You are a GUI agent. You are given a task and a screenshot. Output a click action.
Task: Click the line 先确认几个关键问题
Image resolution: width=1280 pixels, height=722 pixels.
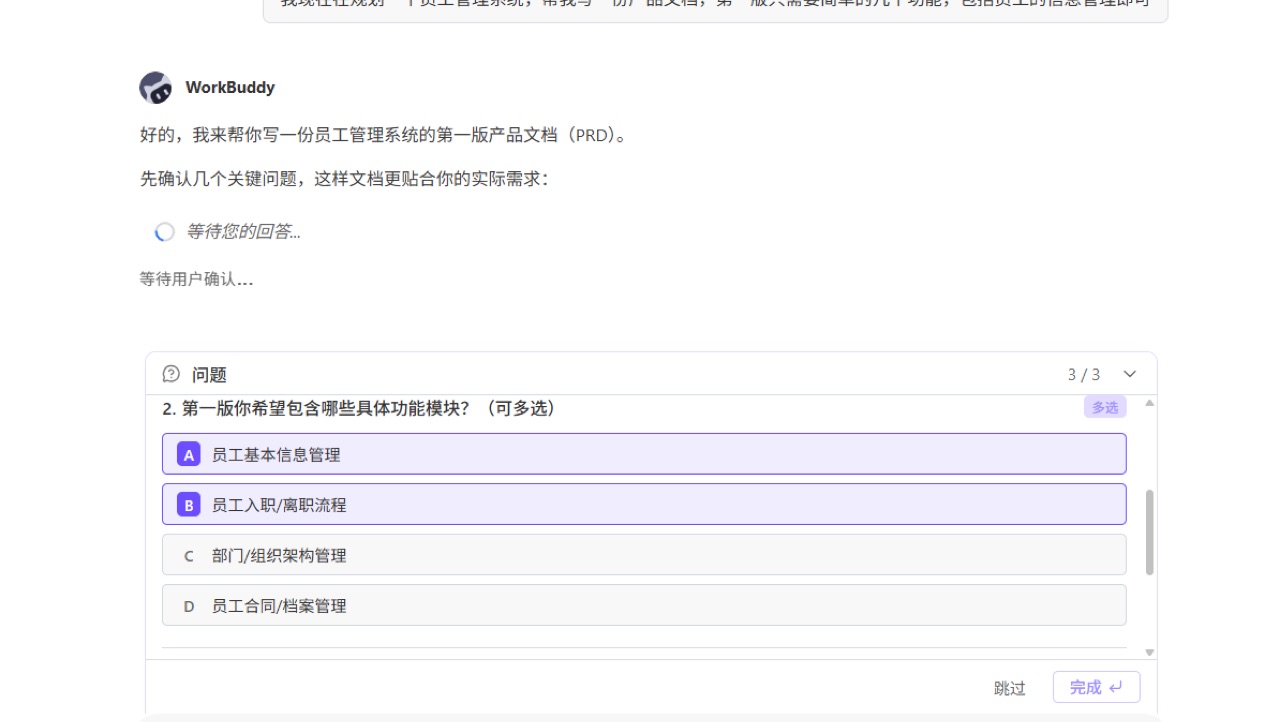point(345,179)
